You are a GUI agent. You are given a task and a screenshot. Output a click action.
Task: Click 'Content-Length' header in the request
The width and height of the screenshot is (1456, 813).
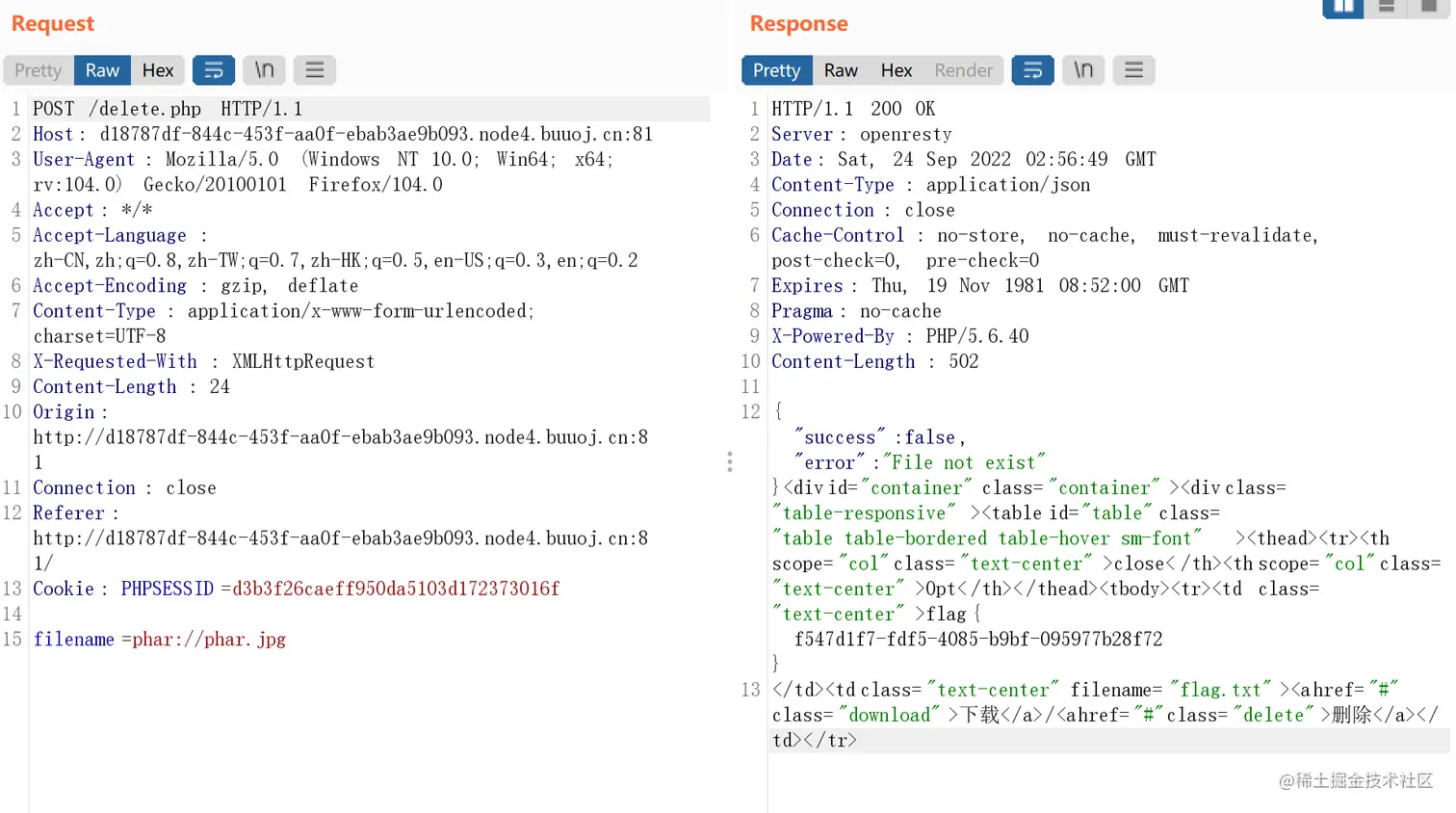tap(105, 386)
